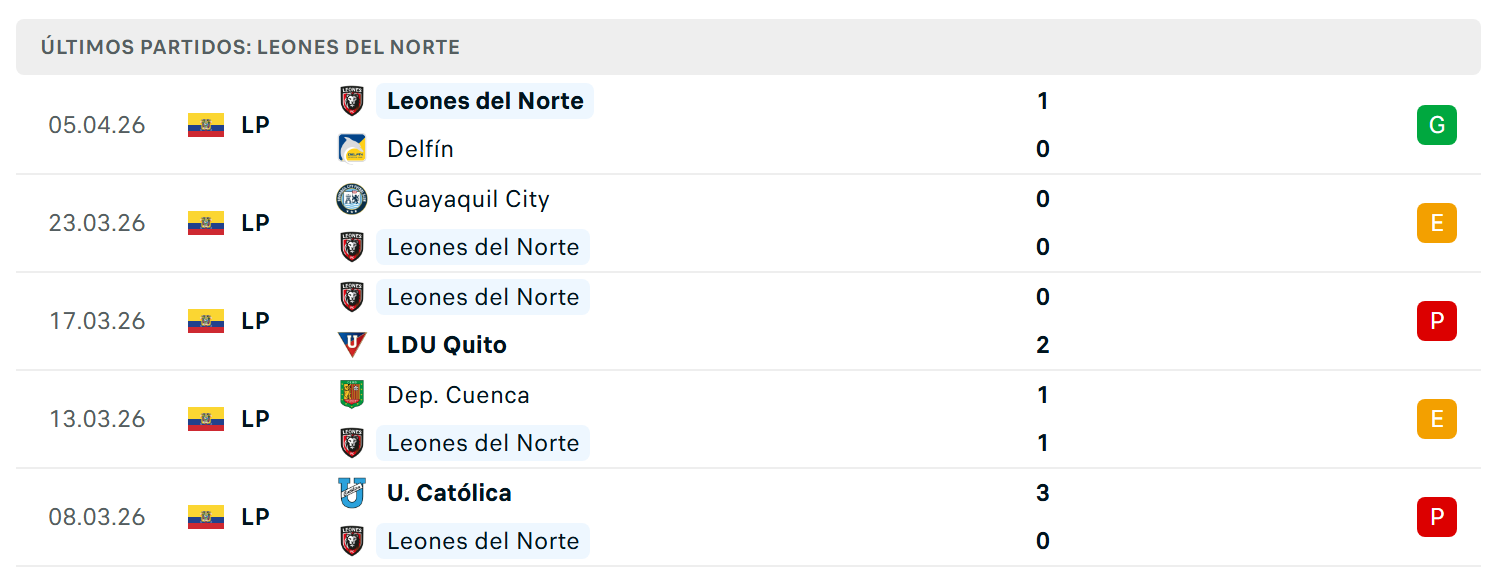Click Leones del Norte crest in 05.04.26 match
The image size is (1494, 583).
pos(352,101)
